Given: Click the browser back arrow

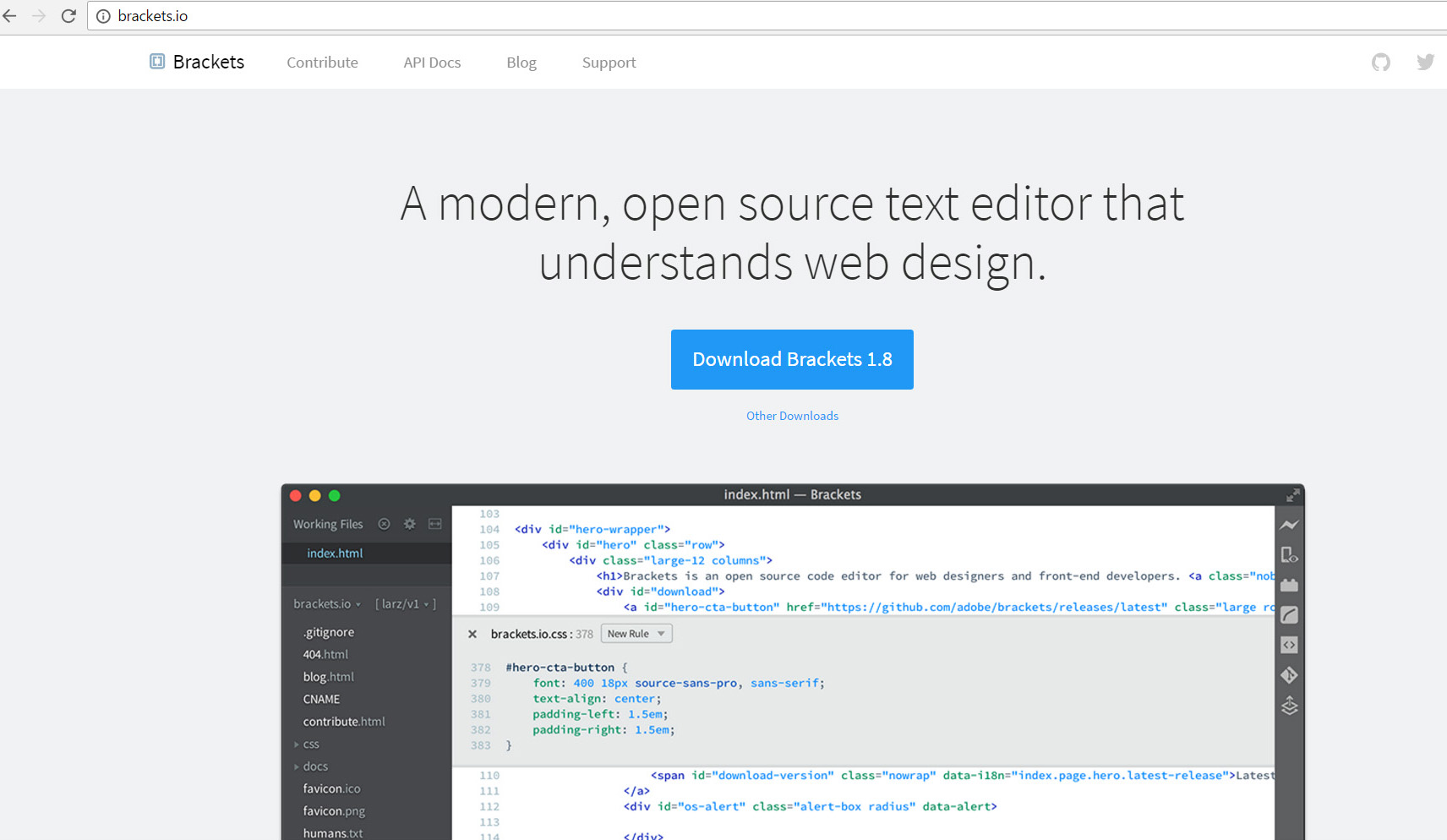Looking at the screenshot, I should pyautogui.click(x=9, y=16).
